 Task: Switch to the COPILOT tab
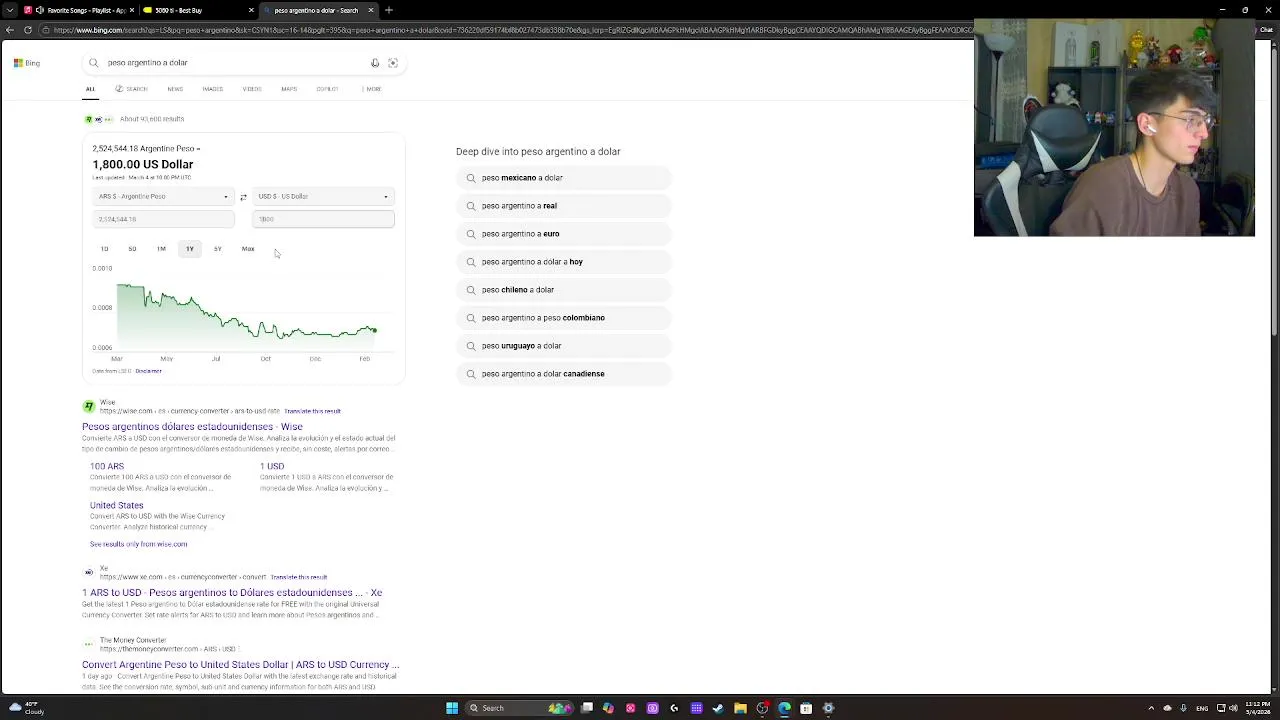coord(327,89)
